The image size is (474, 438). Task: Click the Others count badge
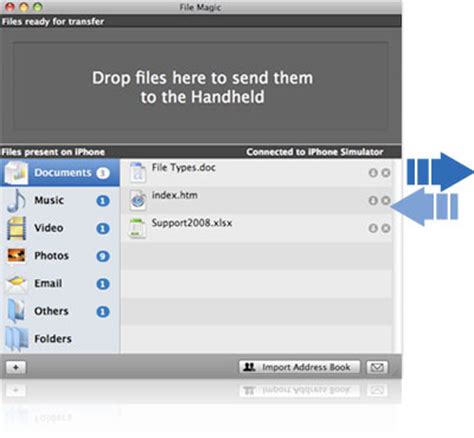coord(103,311)
